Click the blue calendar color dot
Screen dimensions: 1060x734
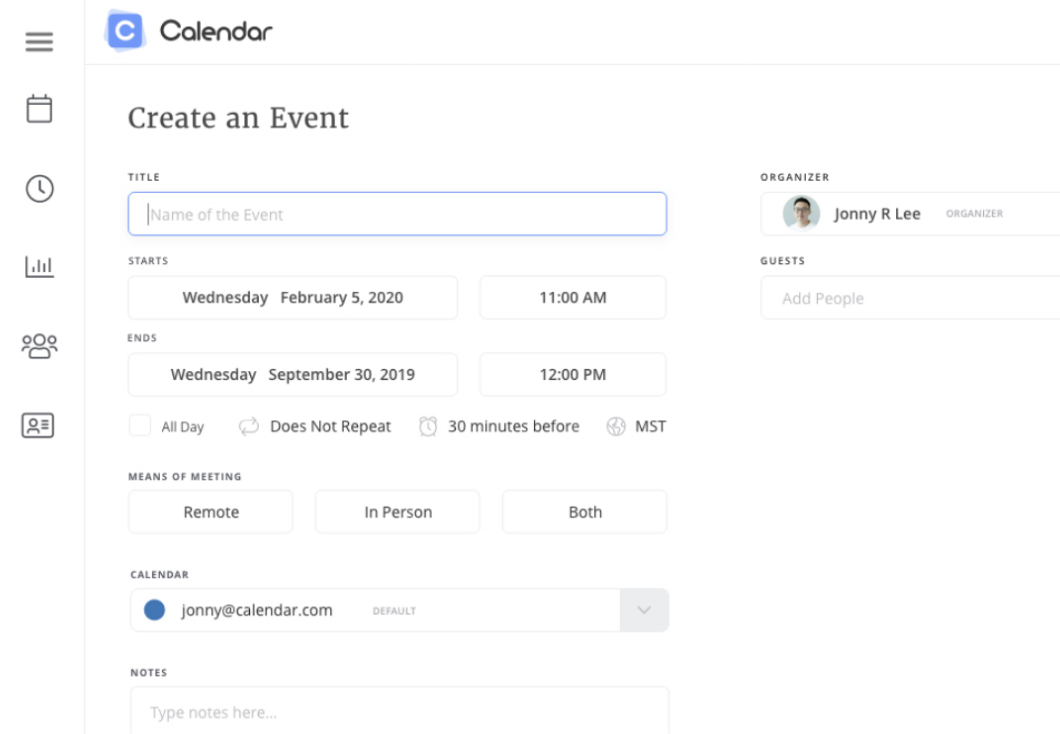[154, 610]
